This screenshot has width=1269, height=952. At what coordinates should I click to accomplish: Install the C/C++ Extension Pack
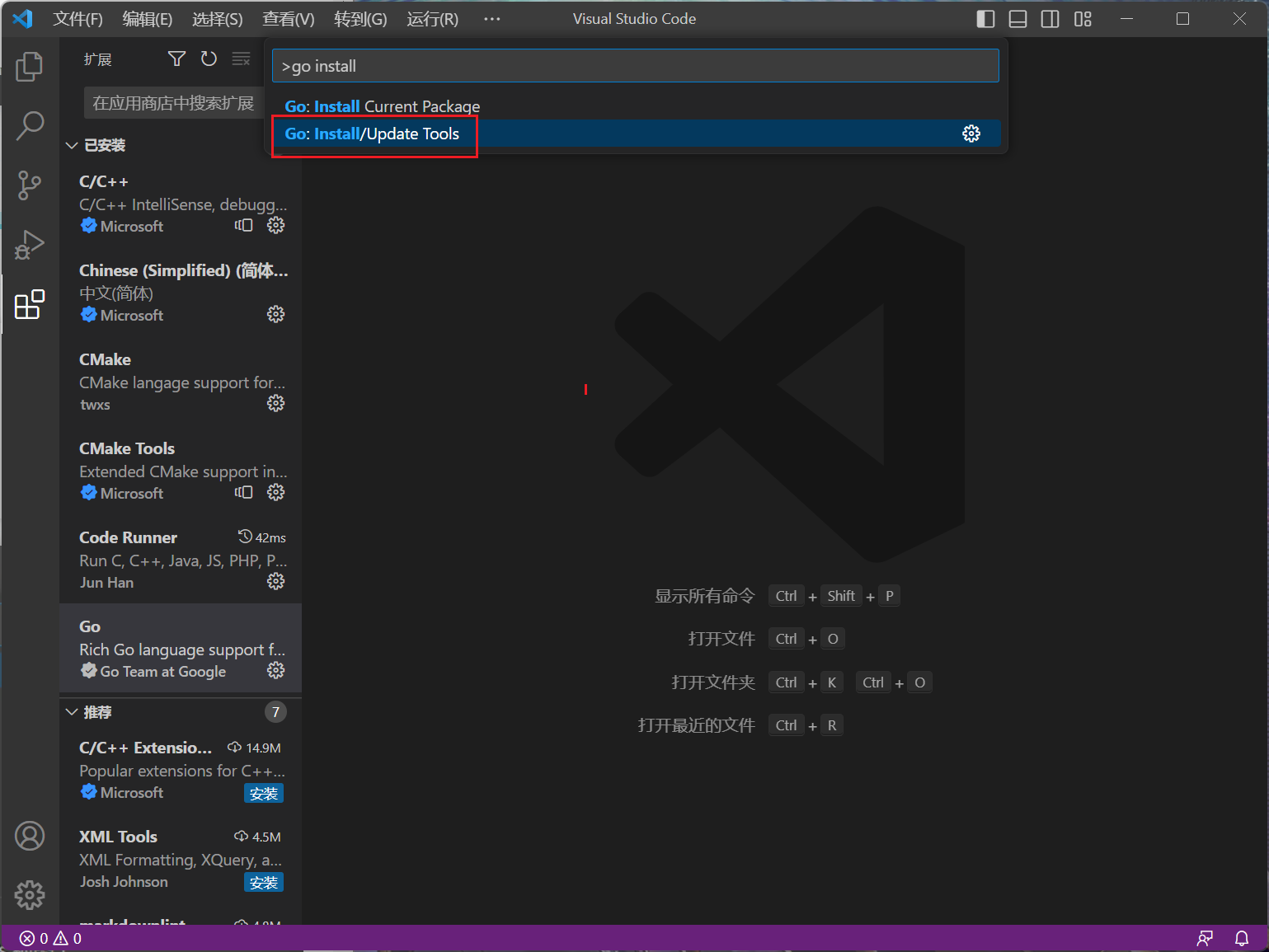coord(264,793)
